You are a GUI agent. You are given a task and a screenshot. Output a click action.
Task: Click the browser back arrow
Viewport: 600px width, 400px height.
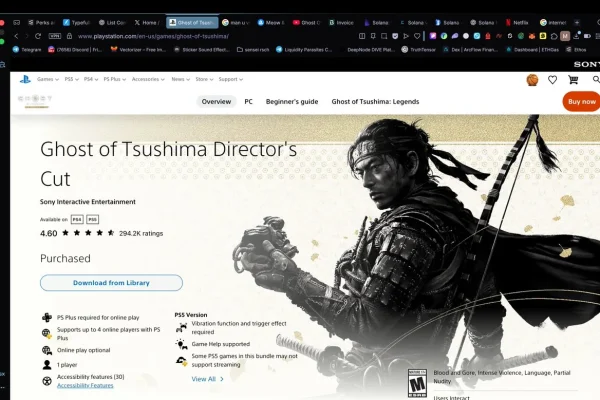[x=15, y=35]
